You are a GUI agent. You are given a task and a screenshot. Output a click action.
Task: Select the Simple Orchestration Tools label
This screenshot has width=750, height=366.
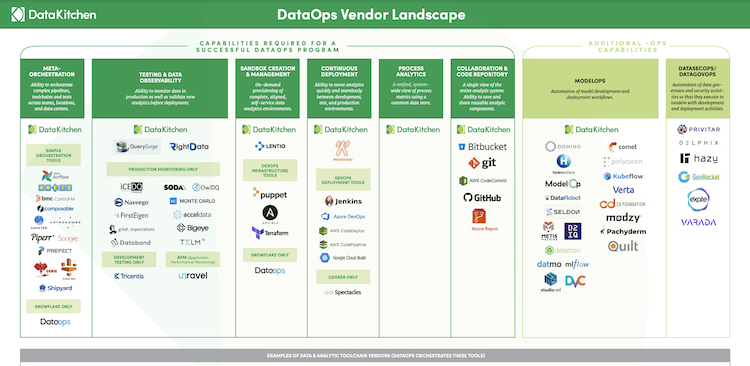tap(53, 155)
